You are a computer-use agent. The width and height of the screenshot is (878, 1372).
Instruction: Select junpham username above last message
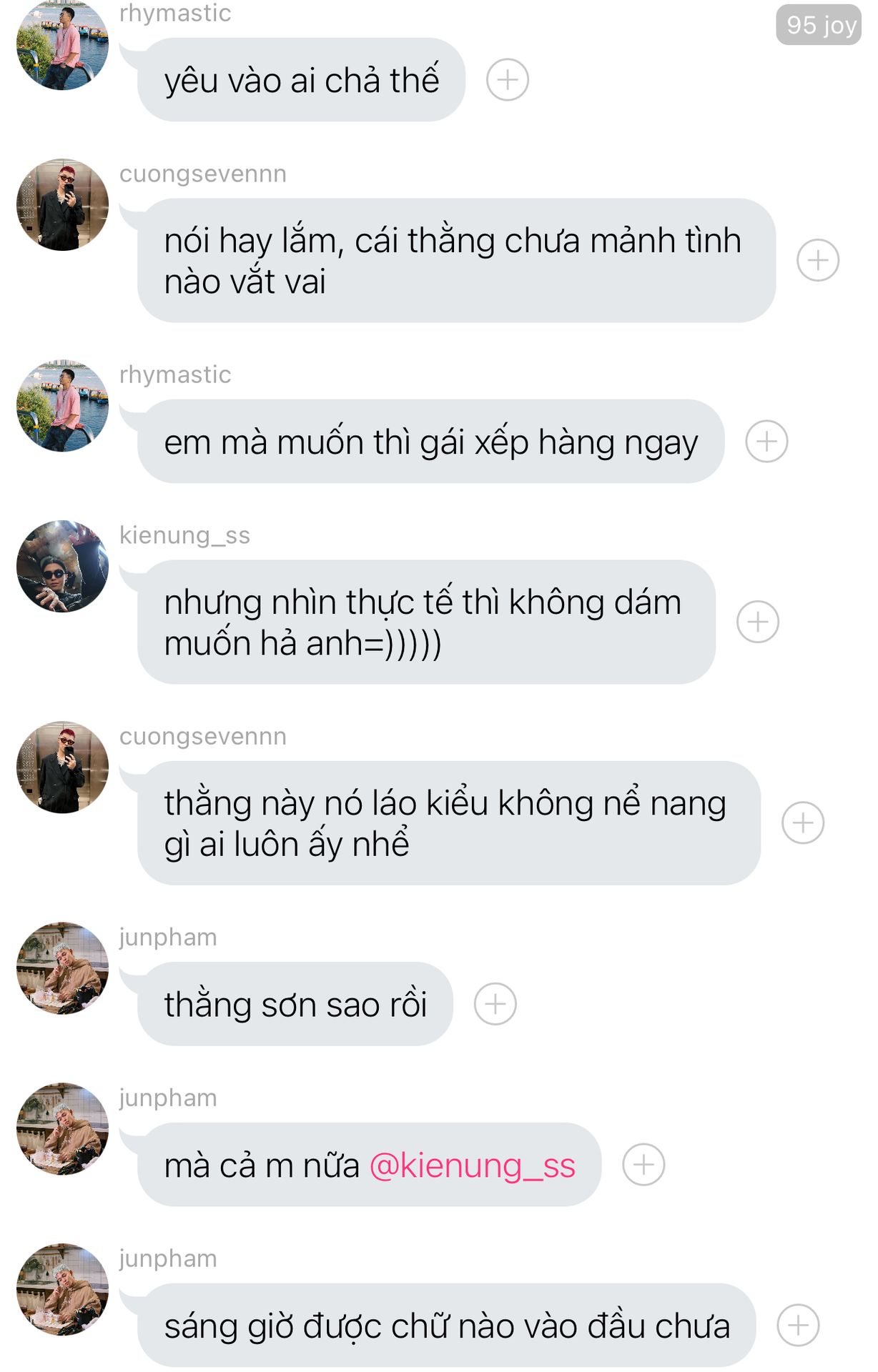pyautogui.click(x=168, y=1258)
